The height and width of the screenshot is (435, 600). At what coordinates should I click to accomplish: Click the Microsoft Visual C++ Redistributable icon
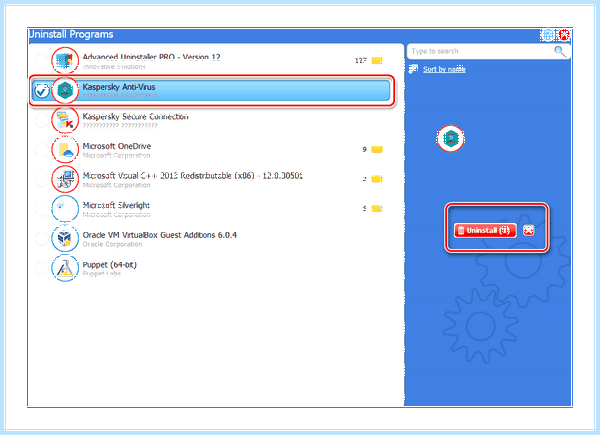pyautogui.click(x=65, y=179)
